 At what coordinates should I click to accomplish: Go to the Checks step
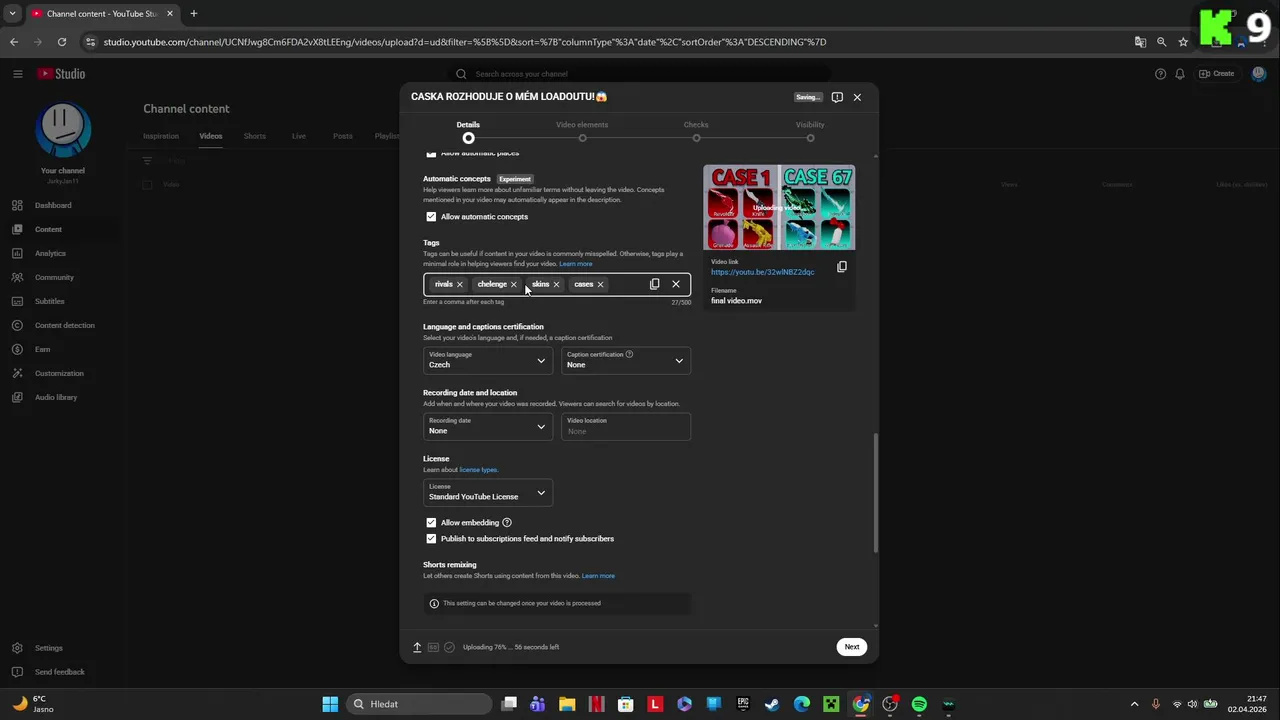[696, 131]
